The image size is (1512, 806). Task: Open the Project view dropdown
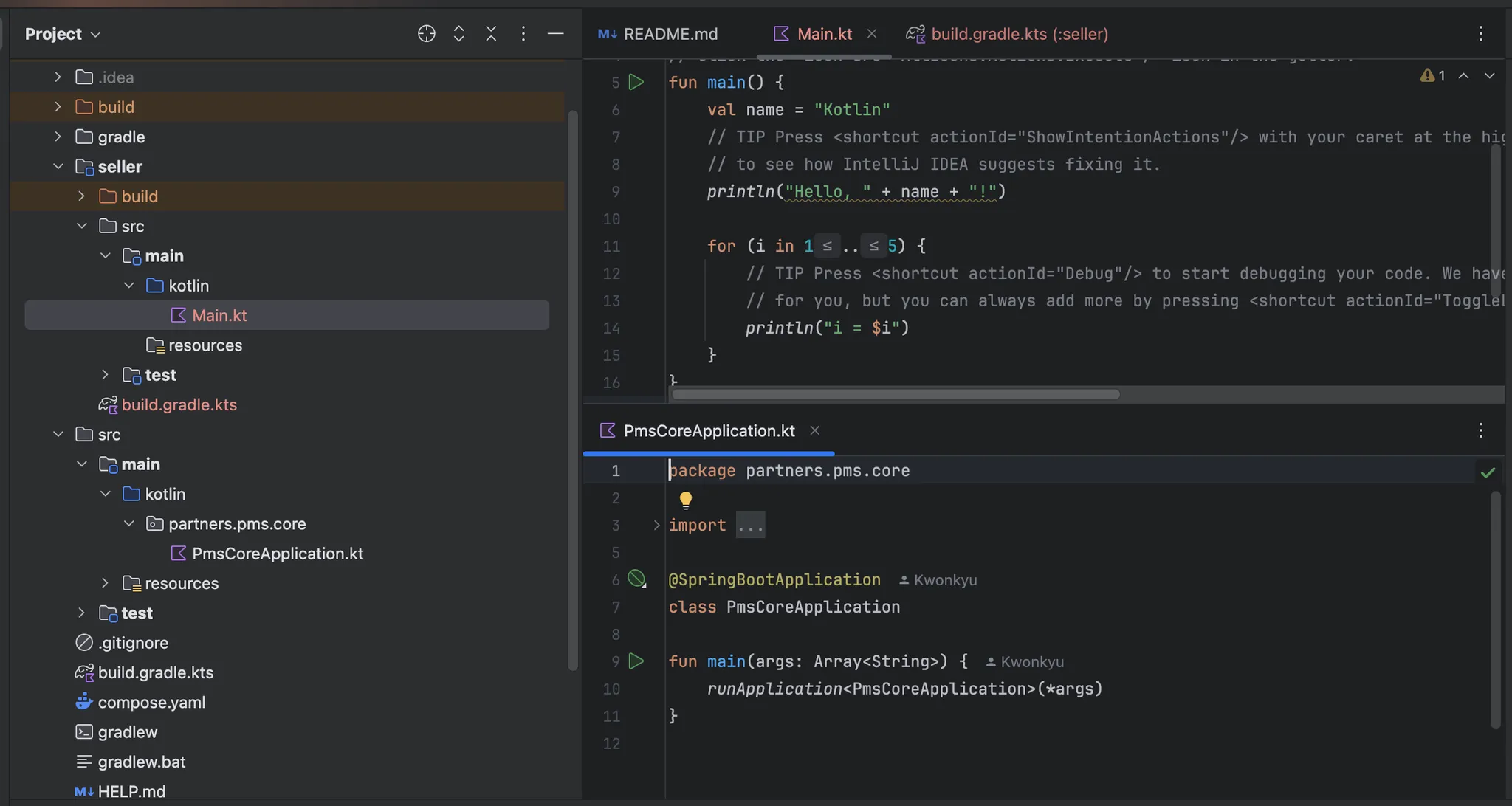point(62,34)
